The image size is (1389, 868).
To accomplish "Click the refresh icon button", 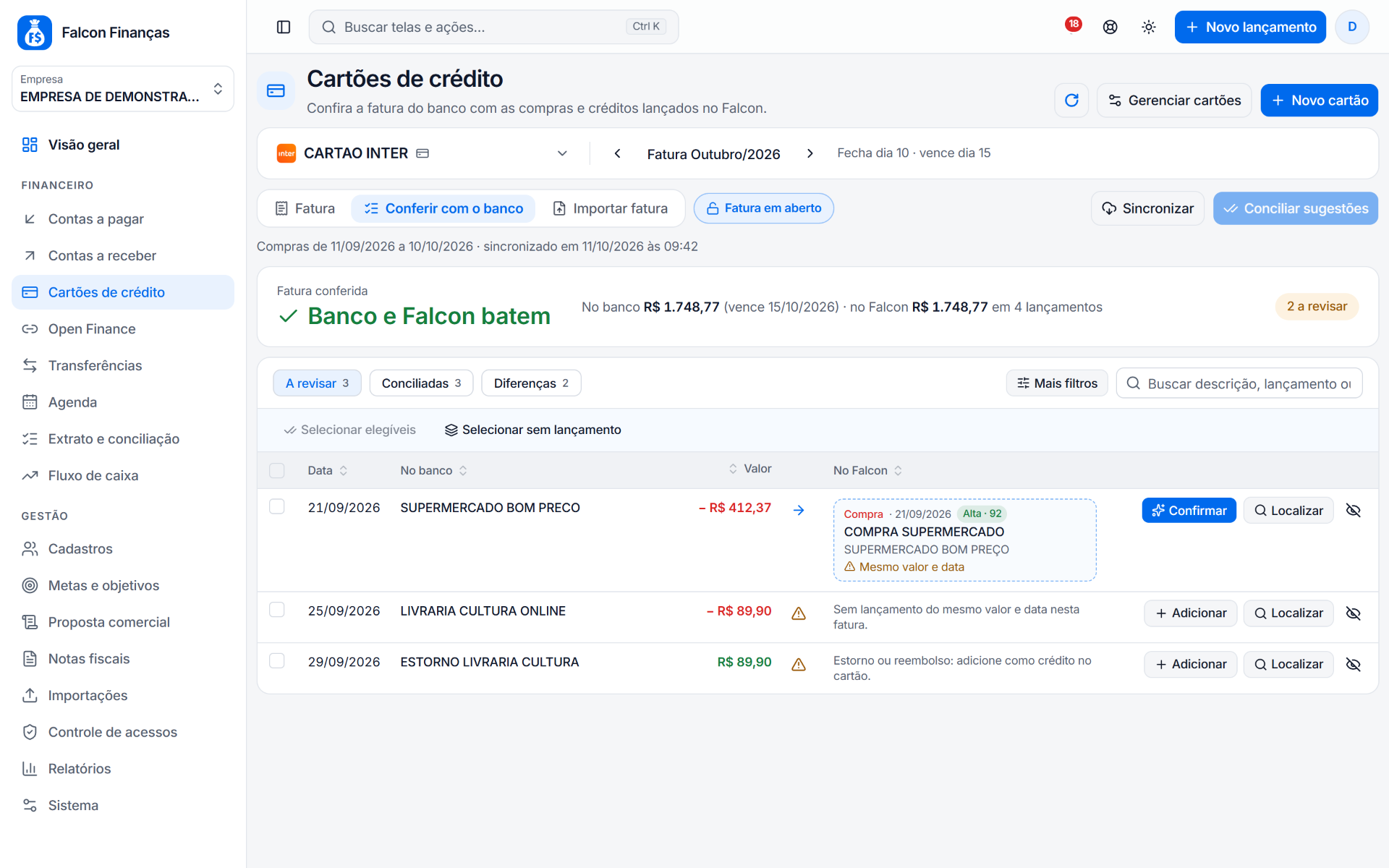I will (x=1071, y=101).
